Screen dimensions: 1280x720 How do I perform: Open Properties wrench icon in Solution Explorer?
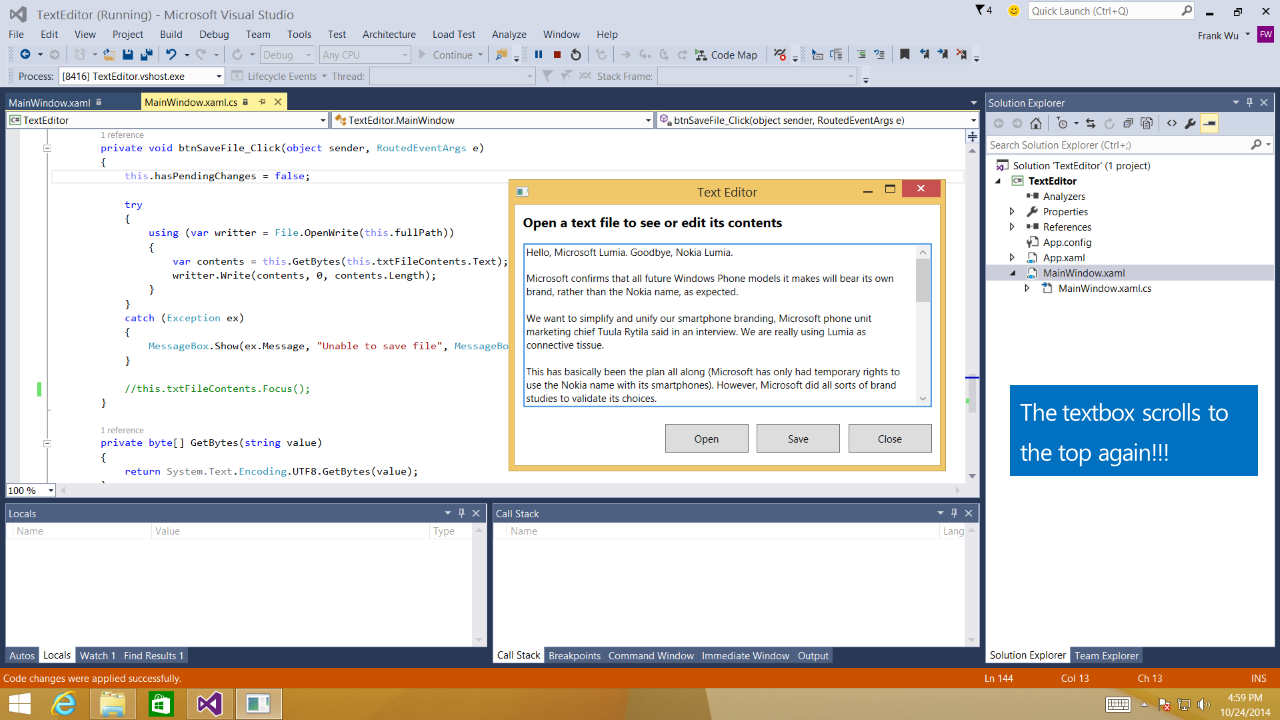[x=1190, y=124]
